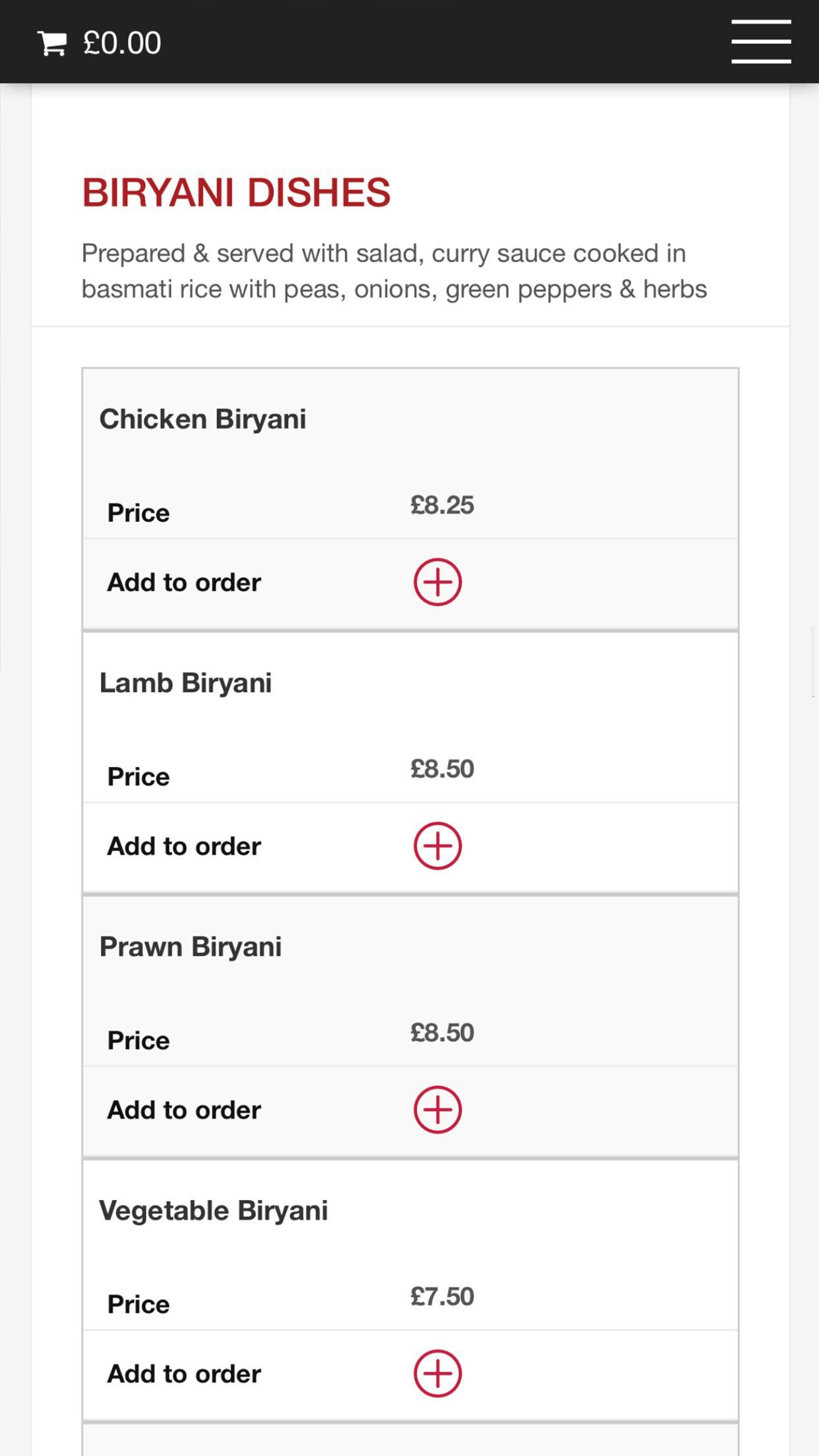Open the hamburger menu
The image size is (819, 1456).
(x=761, y=42)
